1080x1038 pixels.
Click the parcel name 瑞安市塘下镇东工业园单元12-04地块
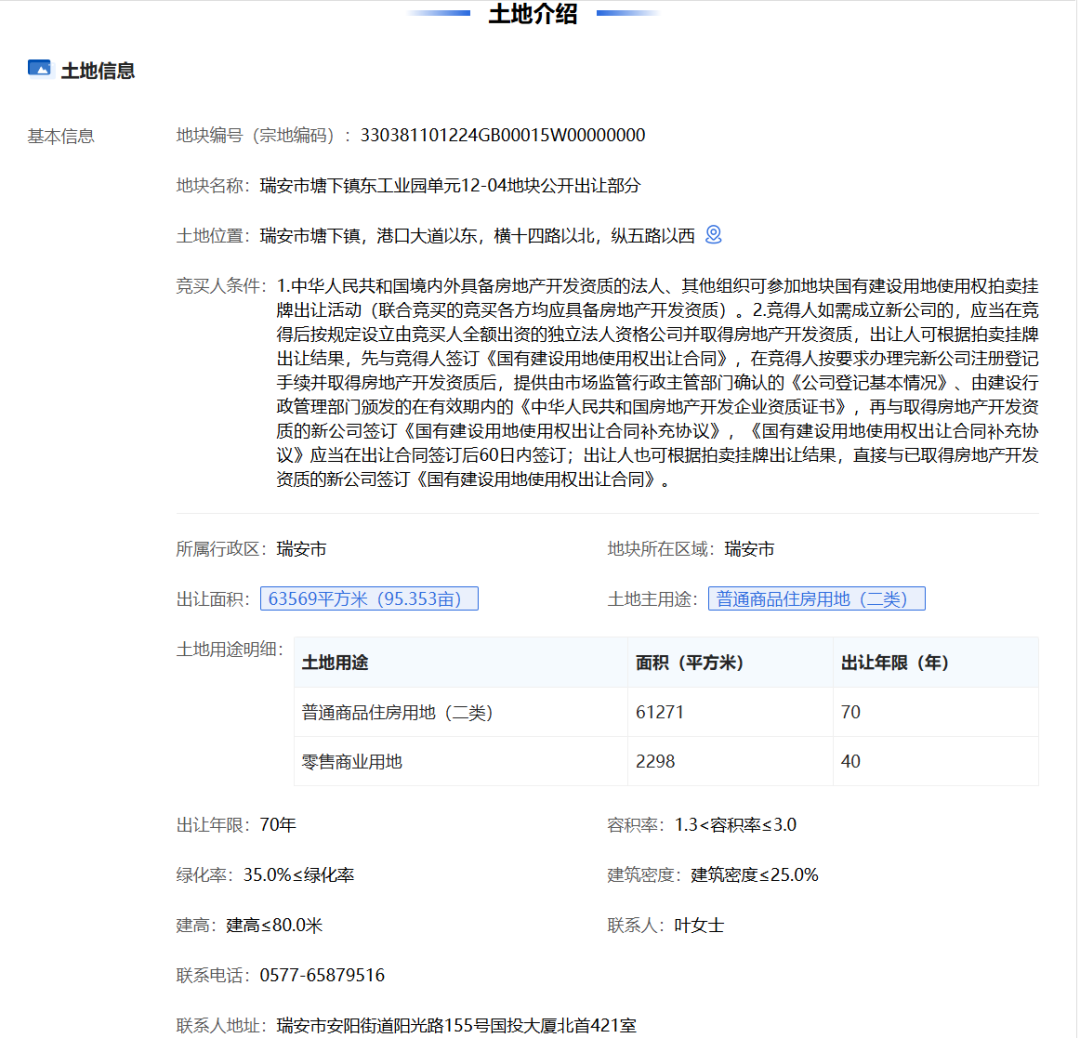pos(449,185)
